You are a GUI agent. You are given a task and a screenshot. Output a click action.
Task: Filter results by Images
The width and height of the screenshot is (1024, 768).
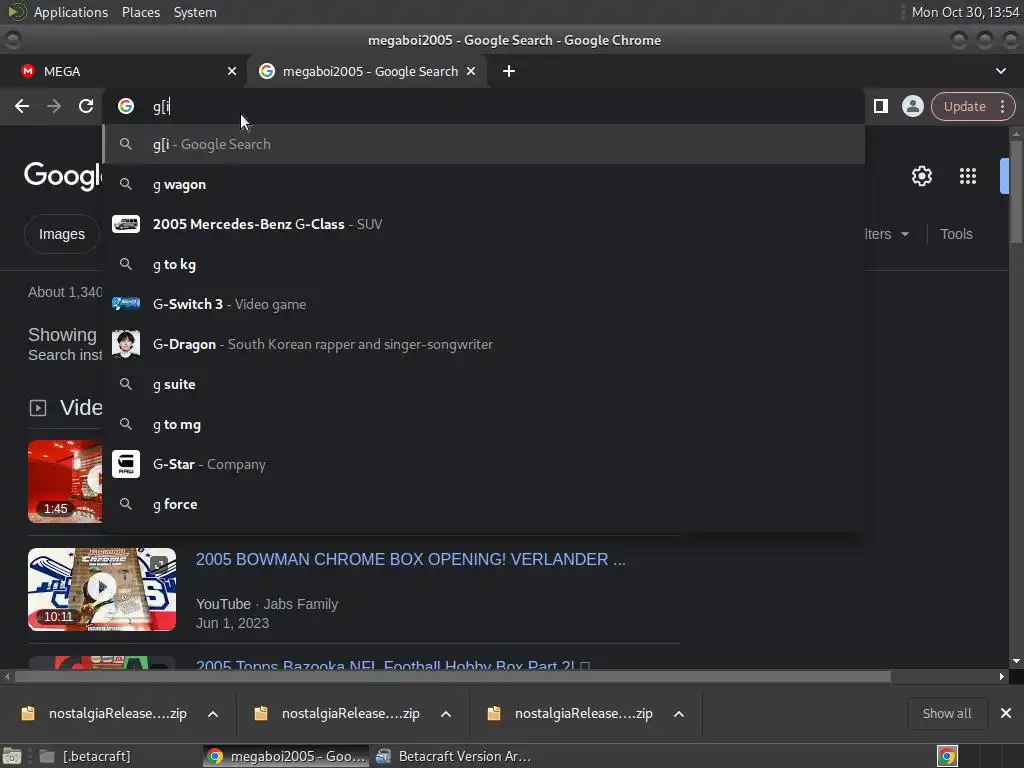tap(62, 234)
